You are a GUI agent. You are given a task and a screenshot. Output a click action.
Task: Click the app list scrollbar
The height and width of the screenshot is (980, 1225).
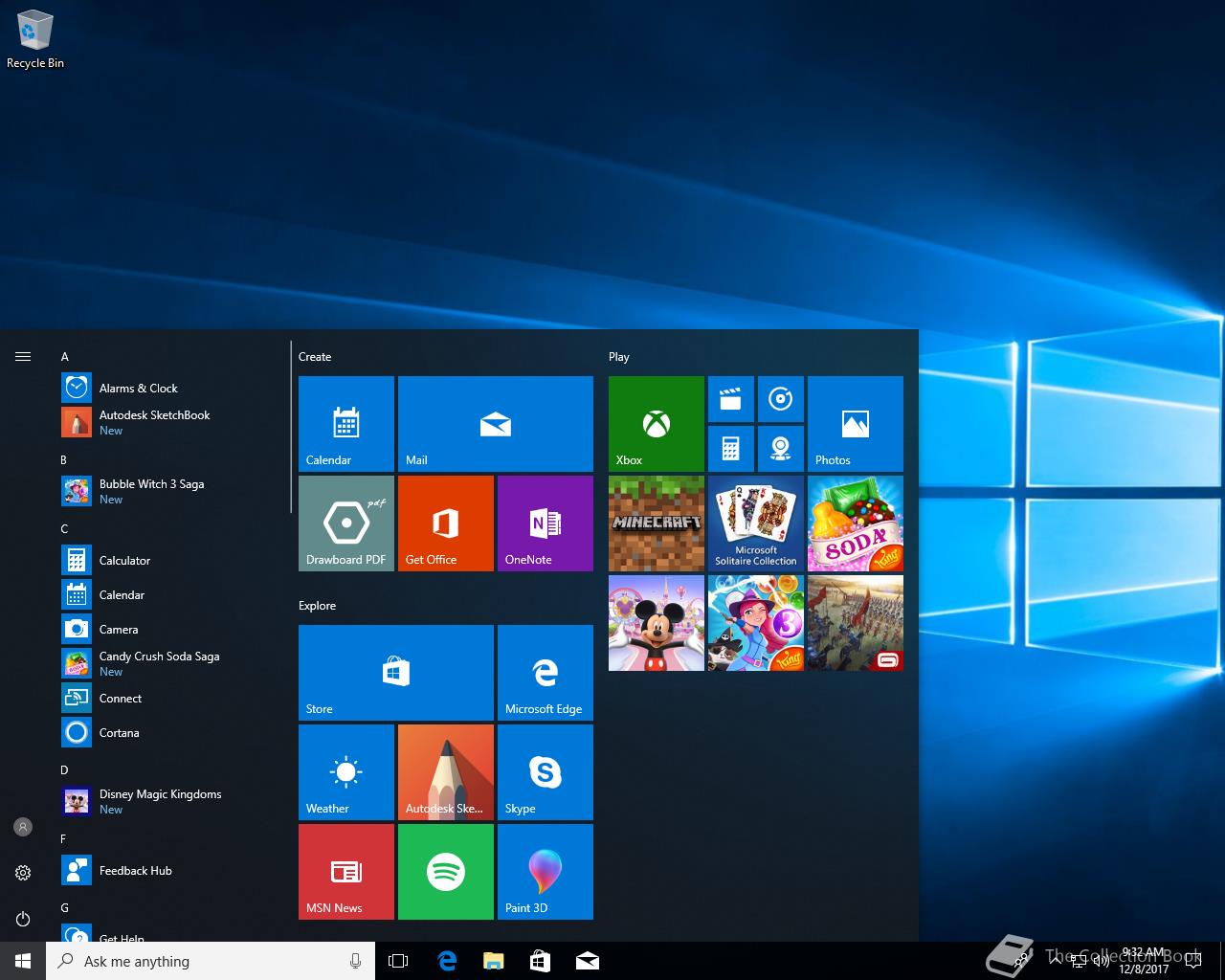tap(290, 428)
